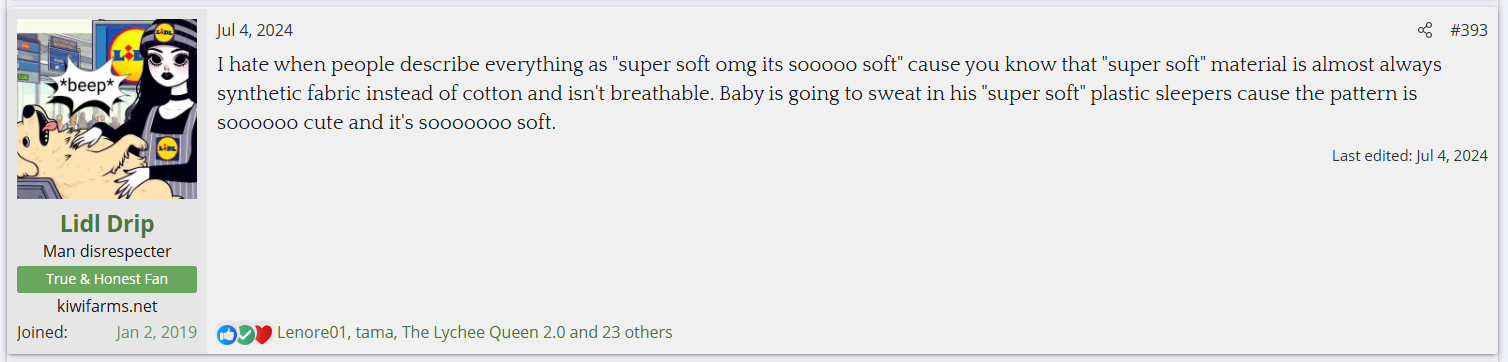The height and width of the screenshot is (362, 1508).
Task: Click the 'Last edited: Jul 4, 2024' timestamp
Action: click(x=1410, y=156)
